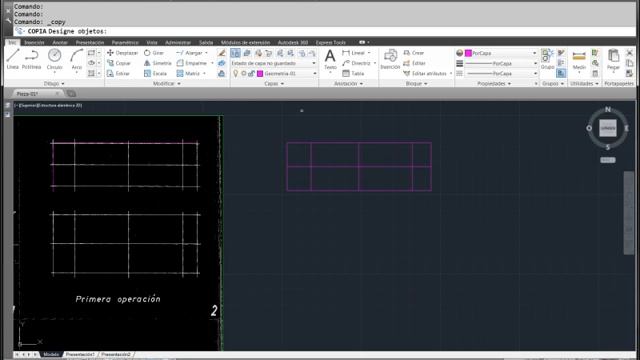Click the Girar (rotate) tool
Screen dimensions: 640x360
tap(154, 53)
